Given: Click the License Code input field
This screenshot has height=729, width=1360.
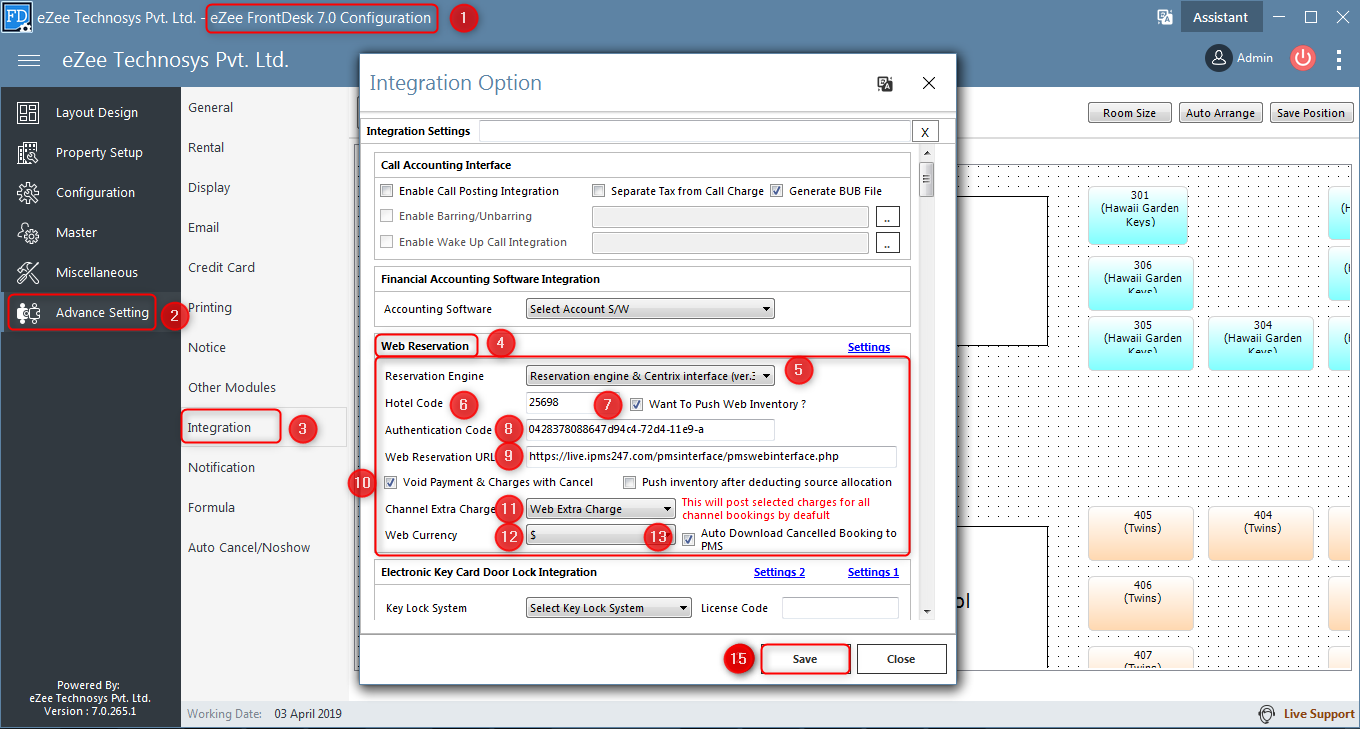Looking at the screenshot, I should [840, 608].
